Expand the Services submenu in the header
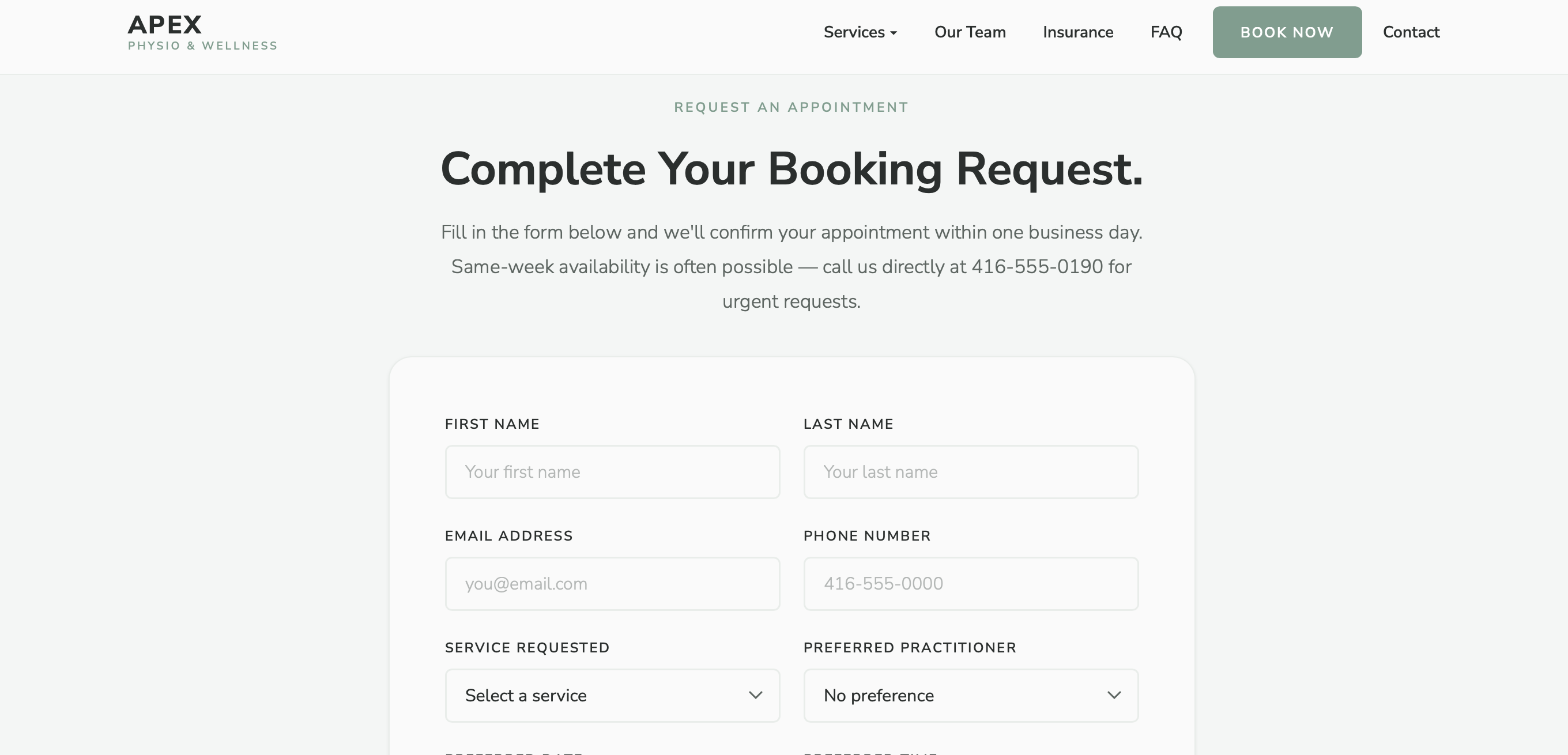Image resolution: width=1568 pixels, height=755 pixels. 860,32
